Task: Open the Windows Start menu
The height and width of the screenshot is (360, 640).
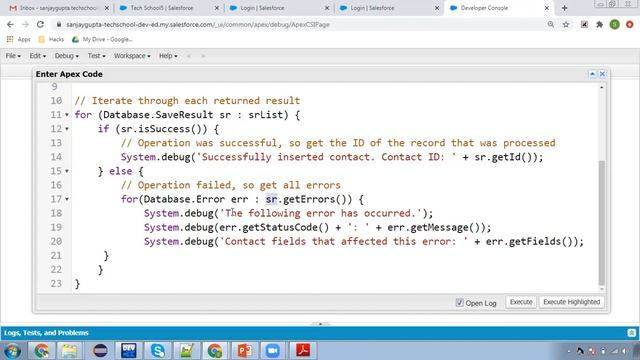Action: point(12,351)
